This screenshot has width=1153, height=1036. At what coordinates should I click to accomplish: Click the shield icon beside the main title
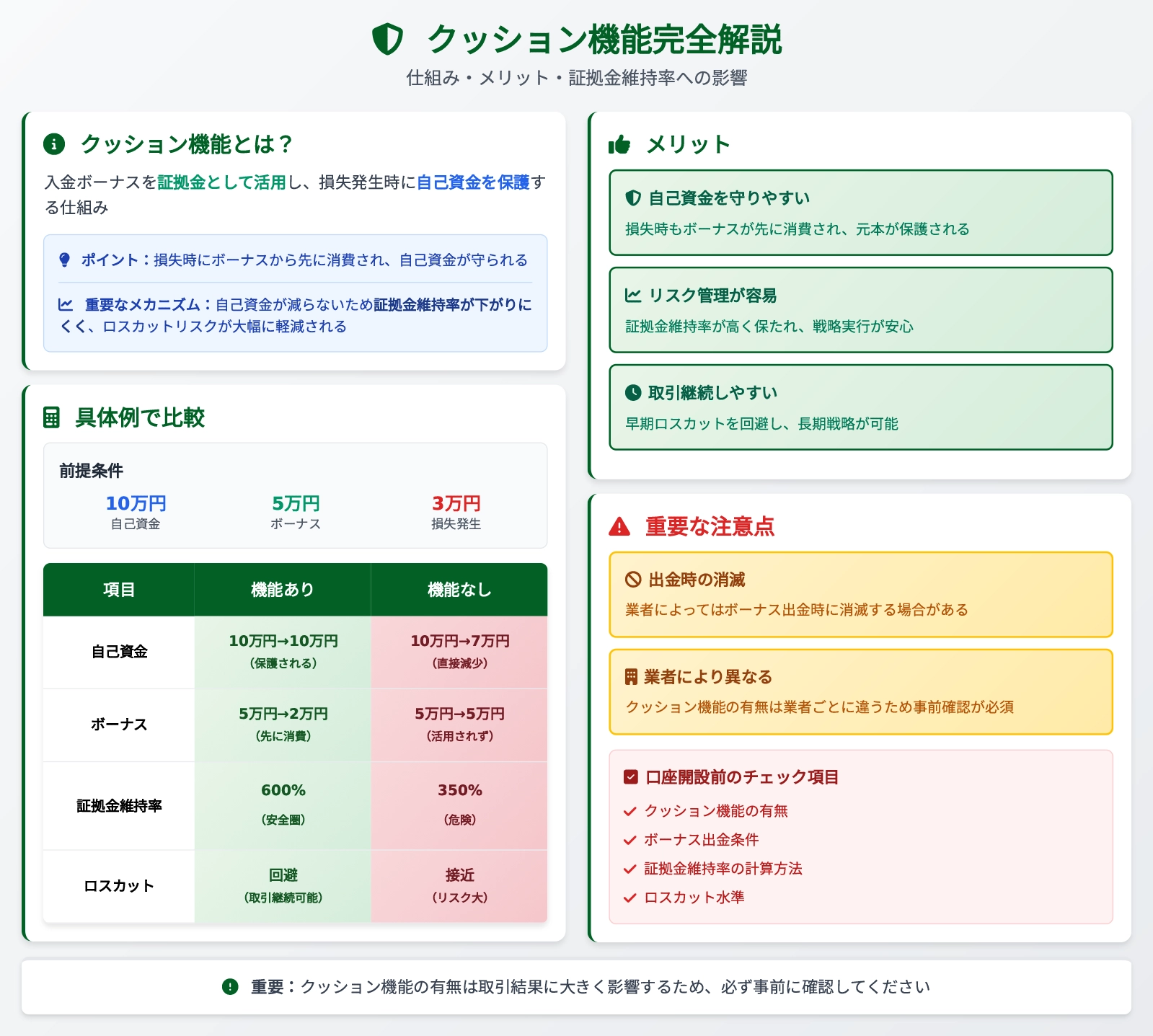[387, 39]
